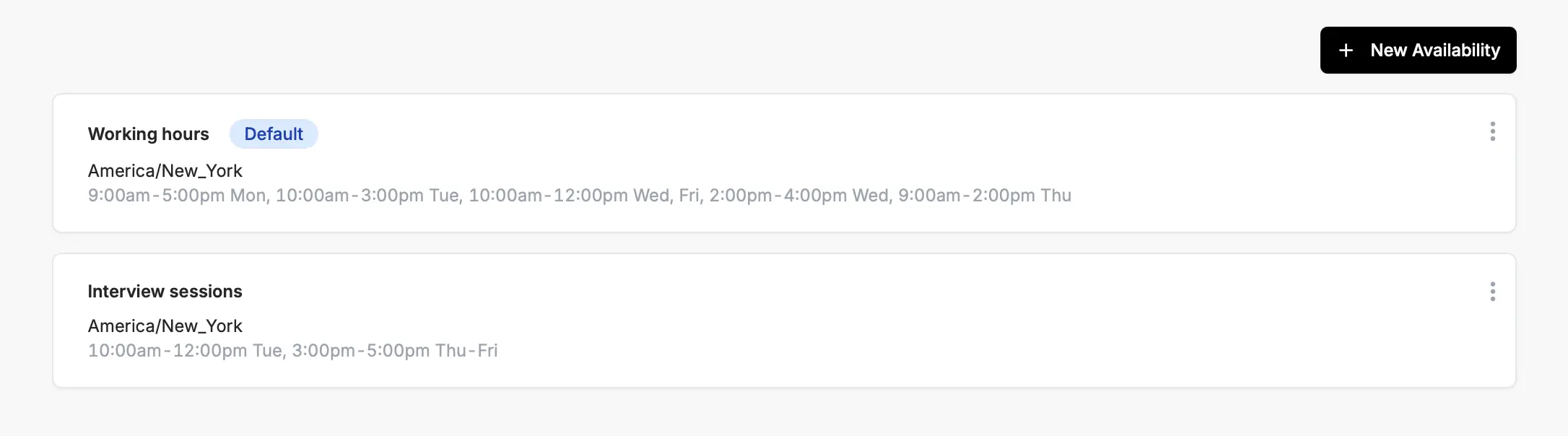
Task: Open the Interview sessions schedule title
Action: pos(165,291)
